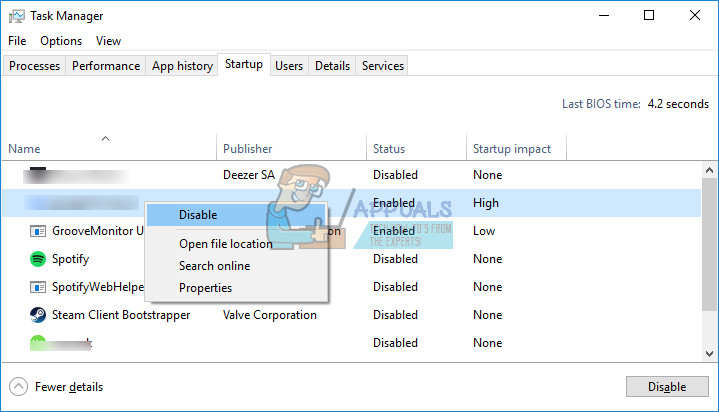719x412 pixels.
Task: Switch to the App history tab
Action: [183, 66]
